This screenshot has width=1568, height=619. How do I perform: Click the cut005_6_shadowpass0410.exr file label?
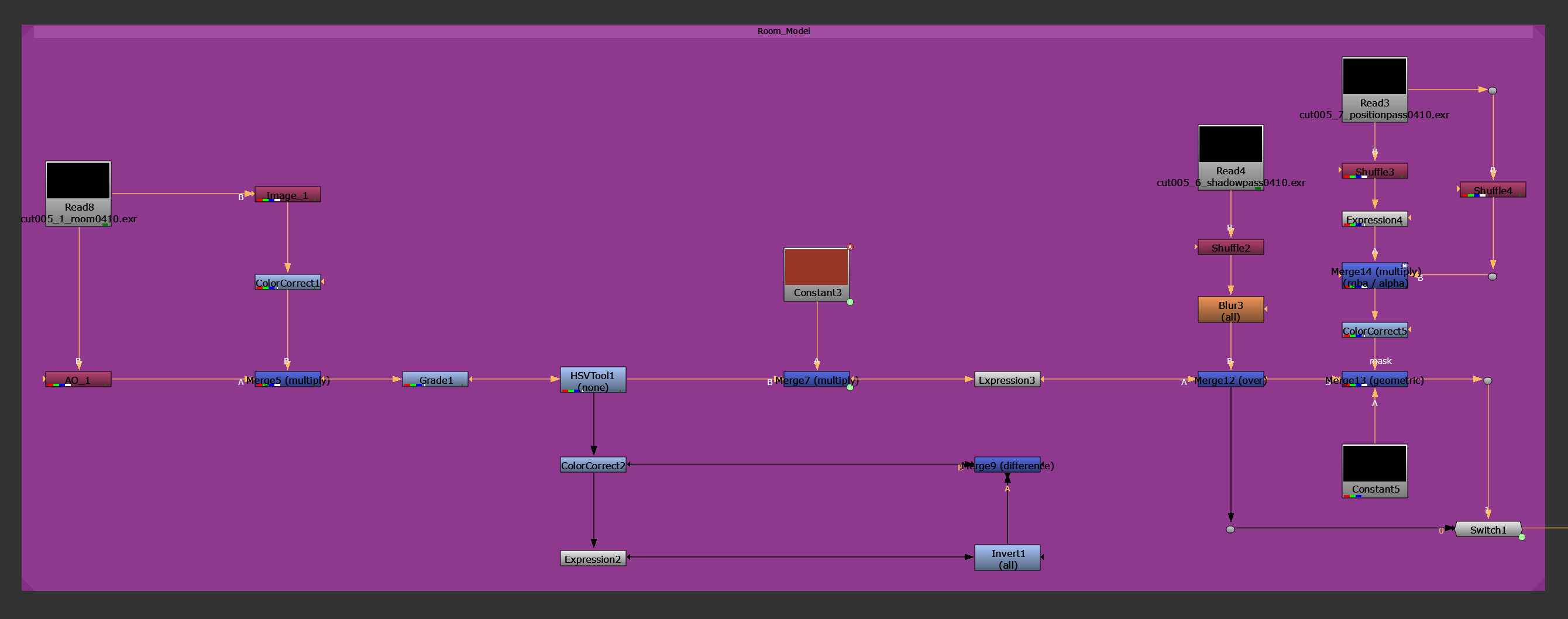tap(1230, 183)
